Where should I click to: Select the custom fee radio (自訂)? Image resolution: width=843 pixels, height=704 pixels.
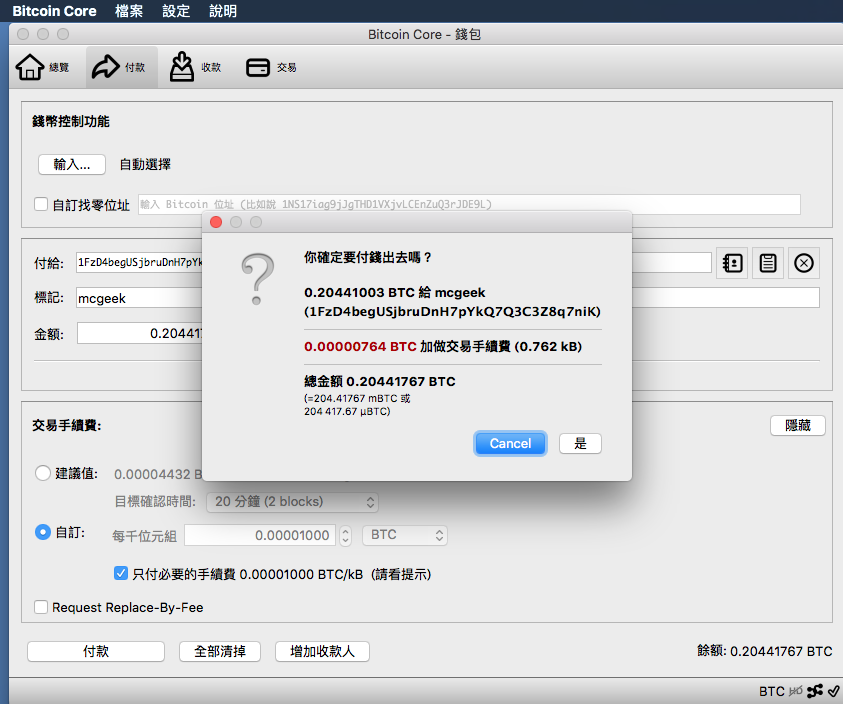pyautogui.click(x=42, y=532)
